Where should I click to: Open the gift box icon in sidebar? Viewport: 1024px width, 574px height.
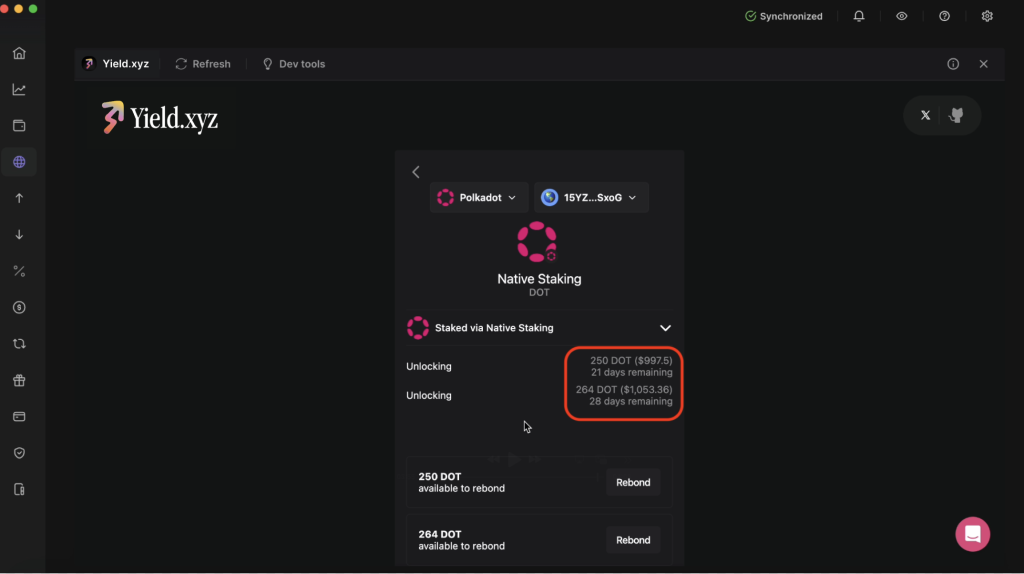click(19, 380)
